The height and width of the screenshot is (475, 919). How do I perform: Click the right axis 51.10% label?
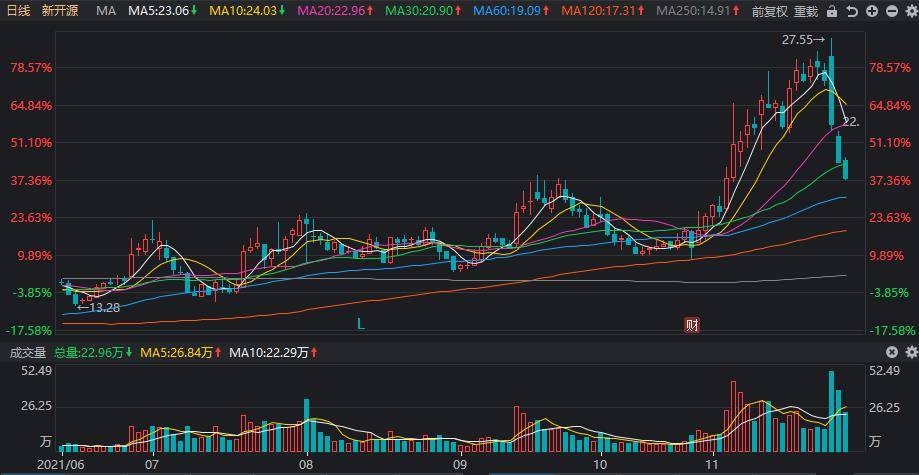click(x=890, y=142)
